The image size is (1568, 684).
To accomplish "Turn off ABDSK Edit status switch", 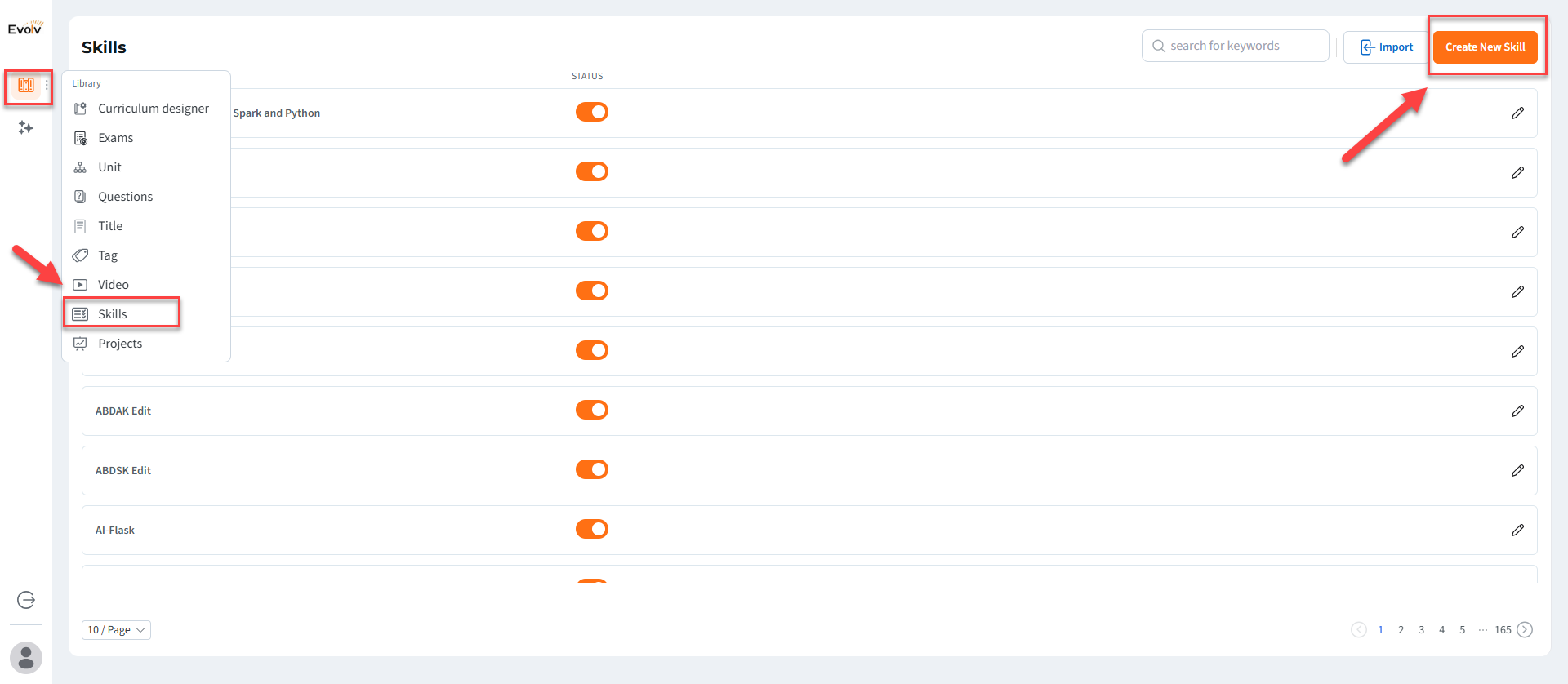I will (x=592, y=469).
